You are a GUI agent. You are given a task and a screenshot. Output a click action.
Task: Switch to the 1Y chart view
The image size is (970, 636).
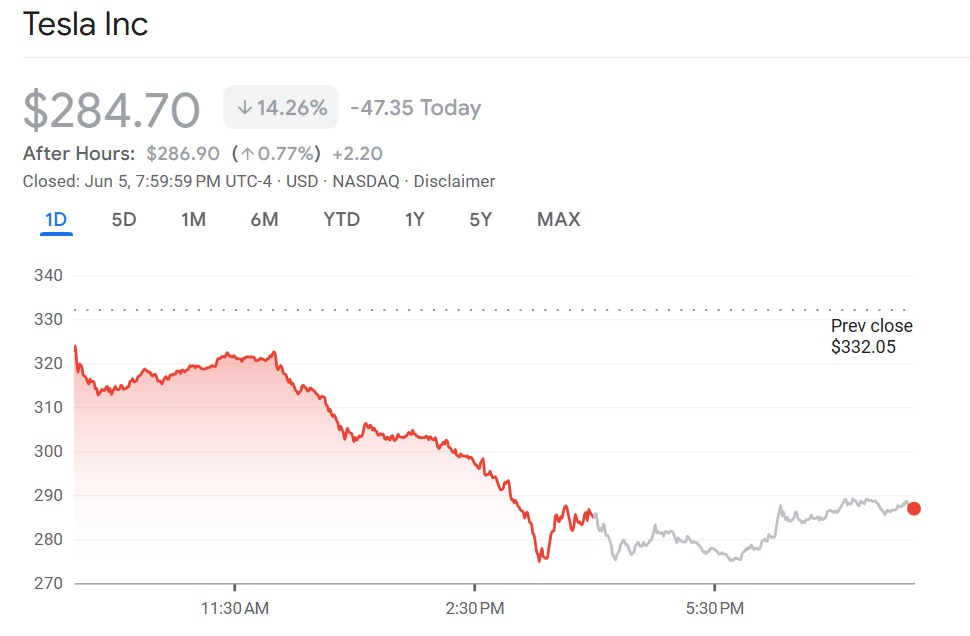coord(414,219)
